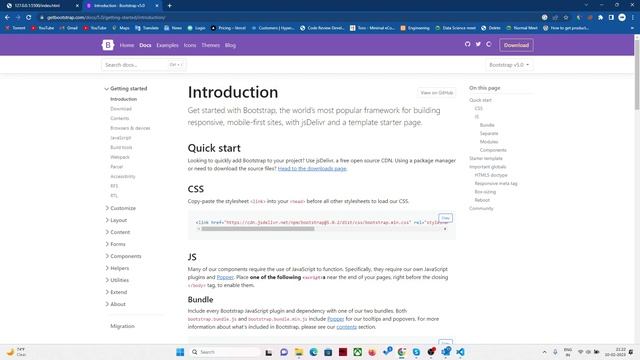Launch Microsoft Edge from the taskbar
This screenshot has height=360, width=640.
pyautogui.click(x=313, y=352)
